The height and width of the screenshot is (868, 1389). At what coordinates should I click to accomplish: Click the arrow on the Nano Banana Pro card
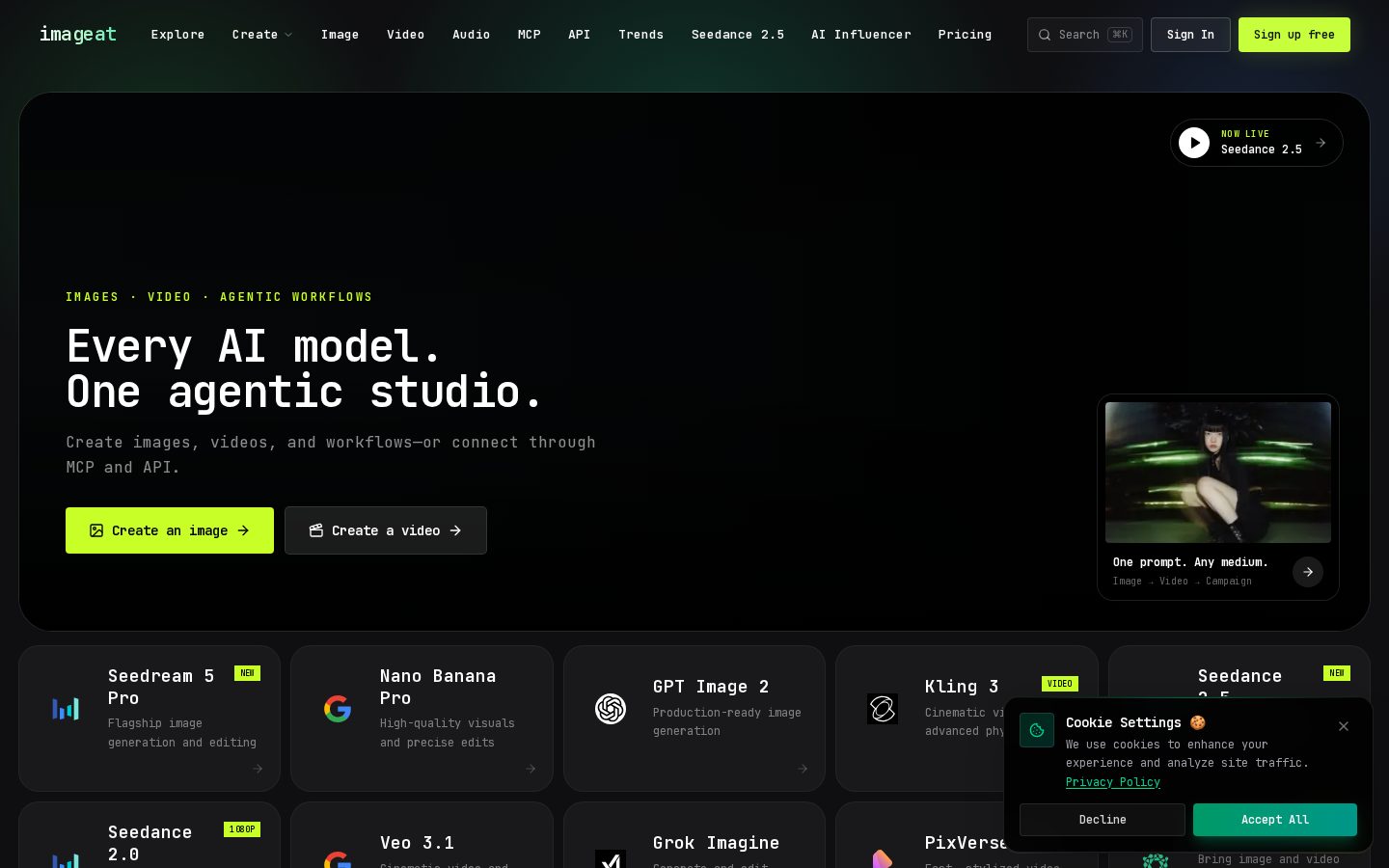pyautogui.click(x=531, y=769)
